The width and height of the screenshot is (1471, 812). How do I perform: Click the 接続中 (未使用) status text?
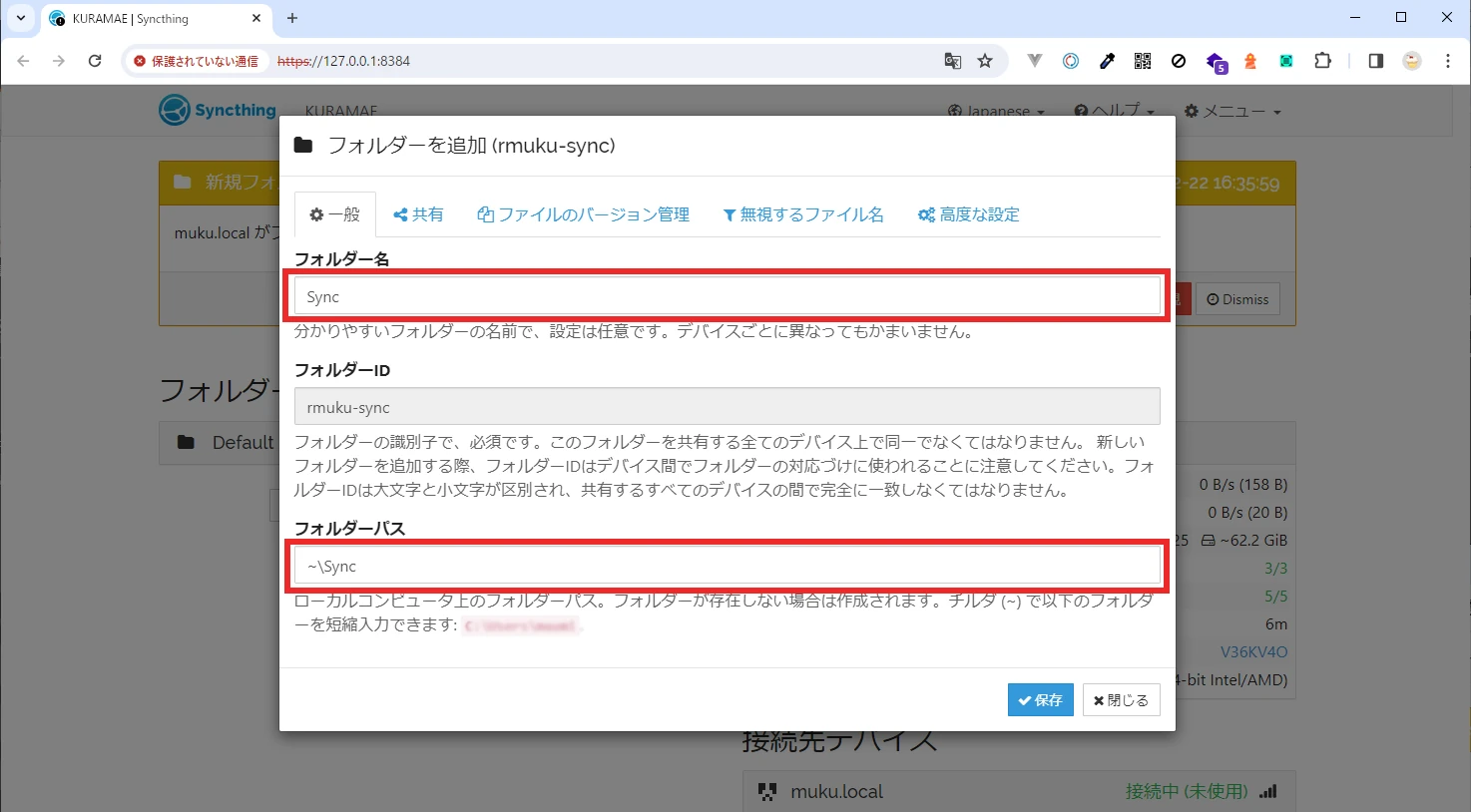pyautogui.click(x=1187, y=791)
